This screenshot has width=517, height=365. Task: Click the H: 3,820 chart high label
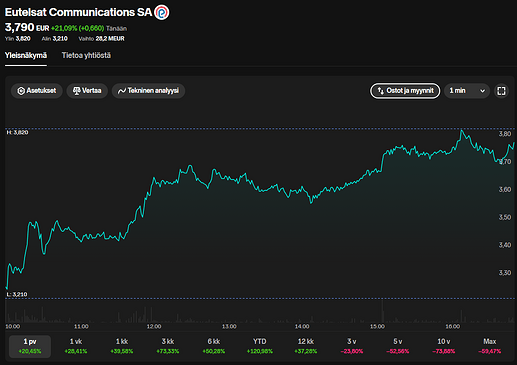click(17, 132)
